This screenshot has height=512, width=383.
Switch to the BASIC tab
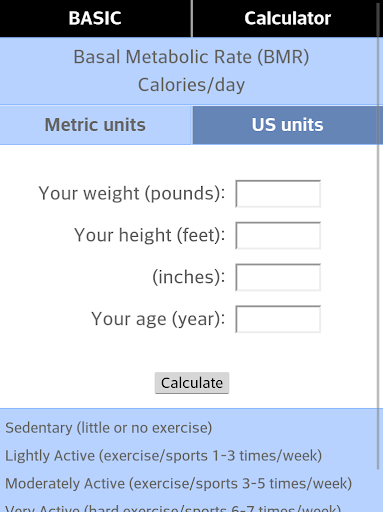[95, 18]
